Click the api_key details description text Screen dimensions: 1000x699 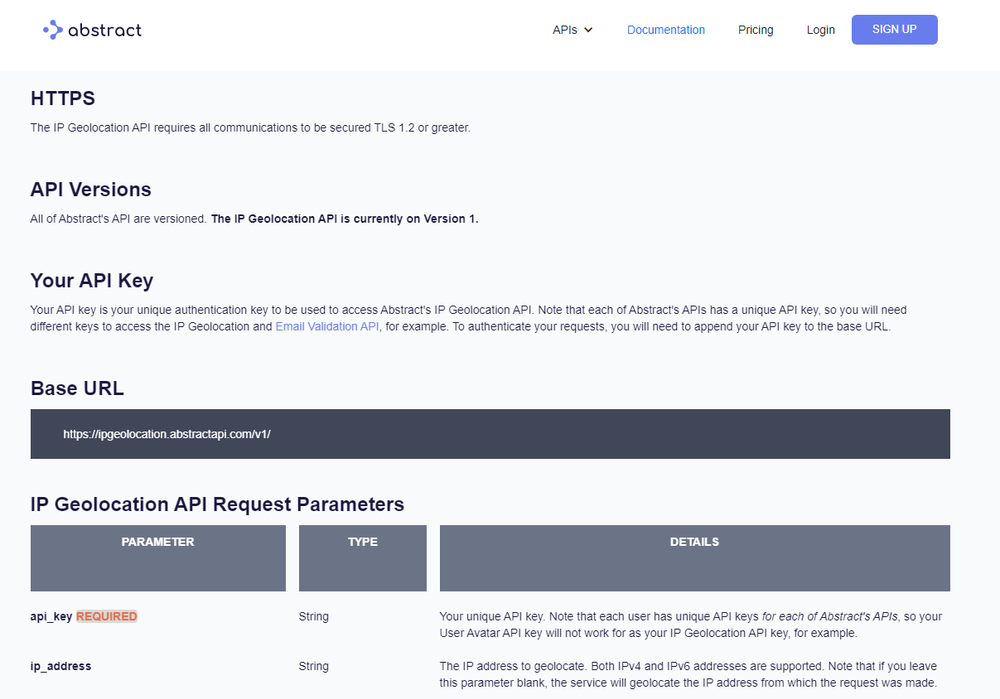[x=691, y=625]
